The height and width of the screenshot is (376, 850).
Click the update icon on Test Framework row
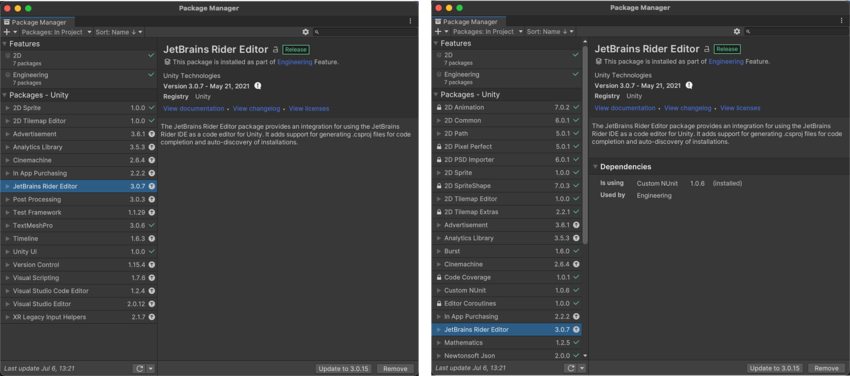[152, 212]
